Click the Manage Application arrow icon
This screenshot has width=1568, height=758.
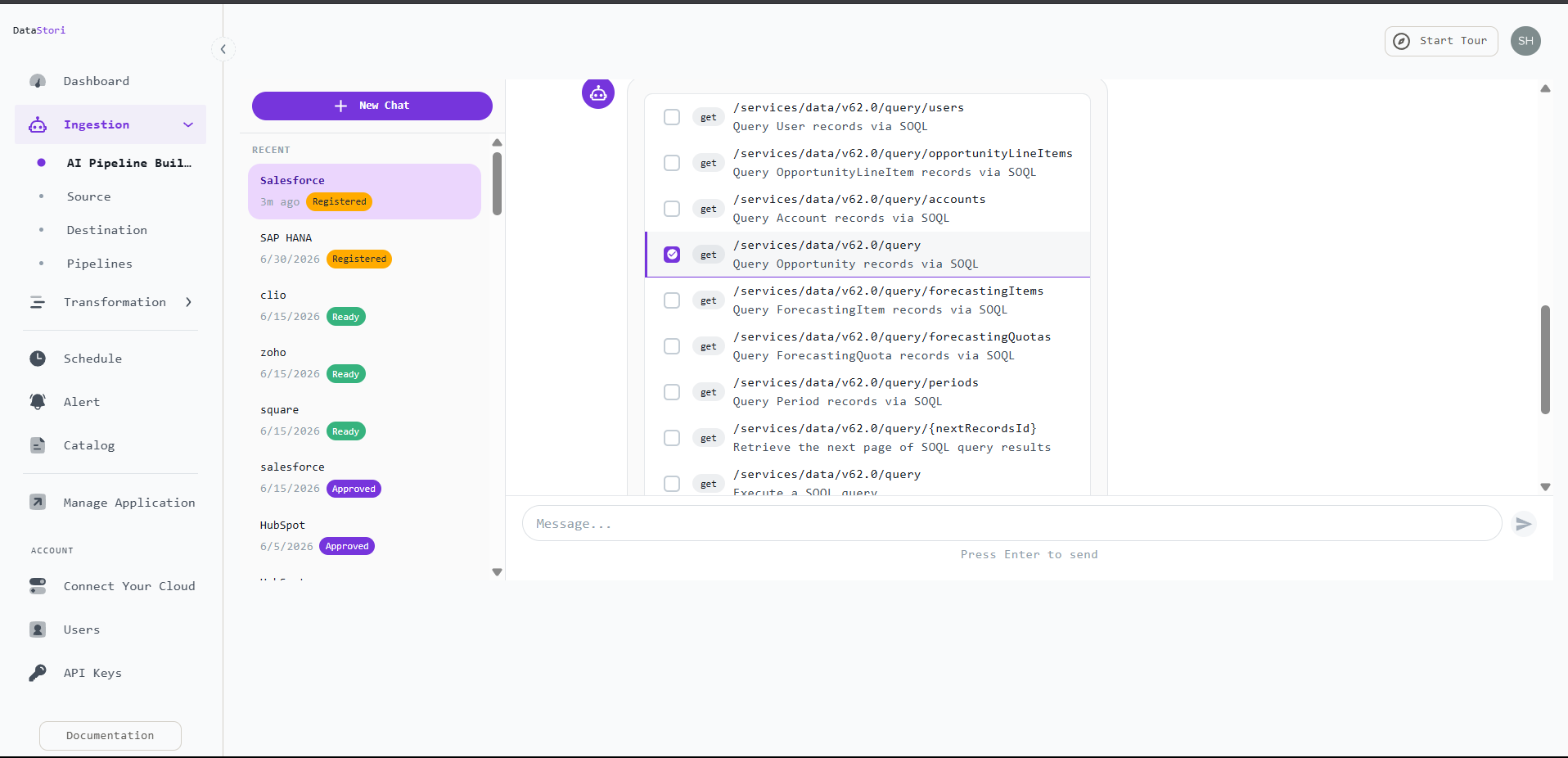point(38,503)
